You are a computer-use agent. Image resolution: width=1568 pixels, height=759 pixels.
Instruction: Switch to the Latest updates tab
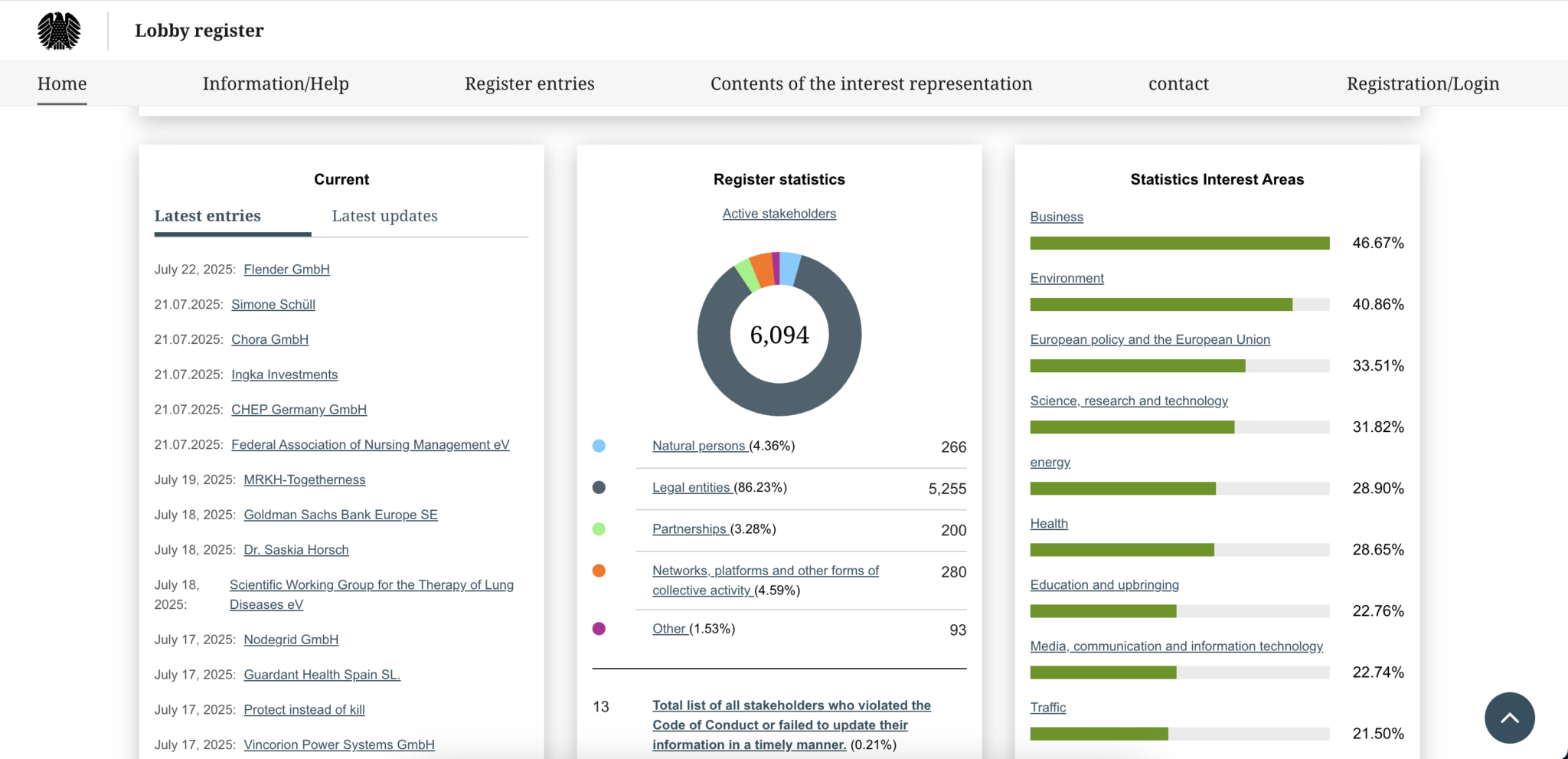click(384, 216)
